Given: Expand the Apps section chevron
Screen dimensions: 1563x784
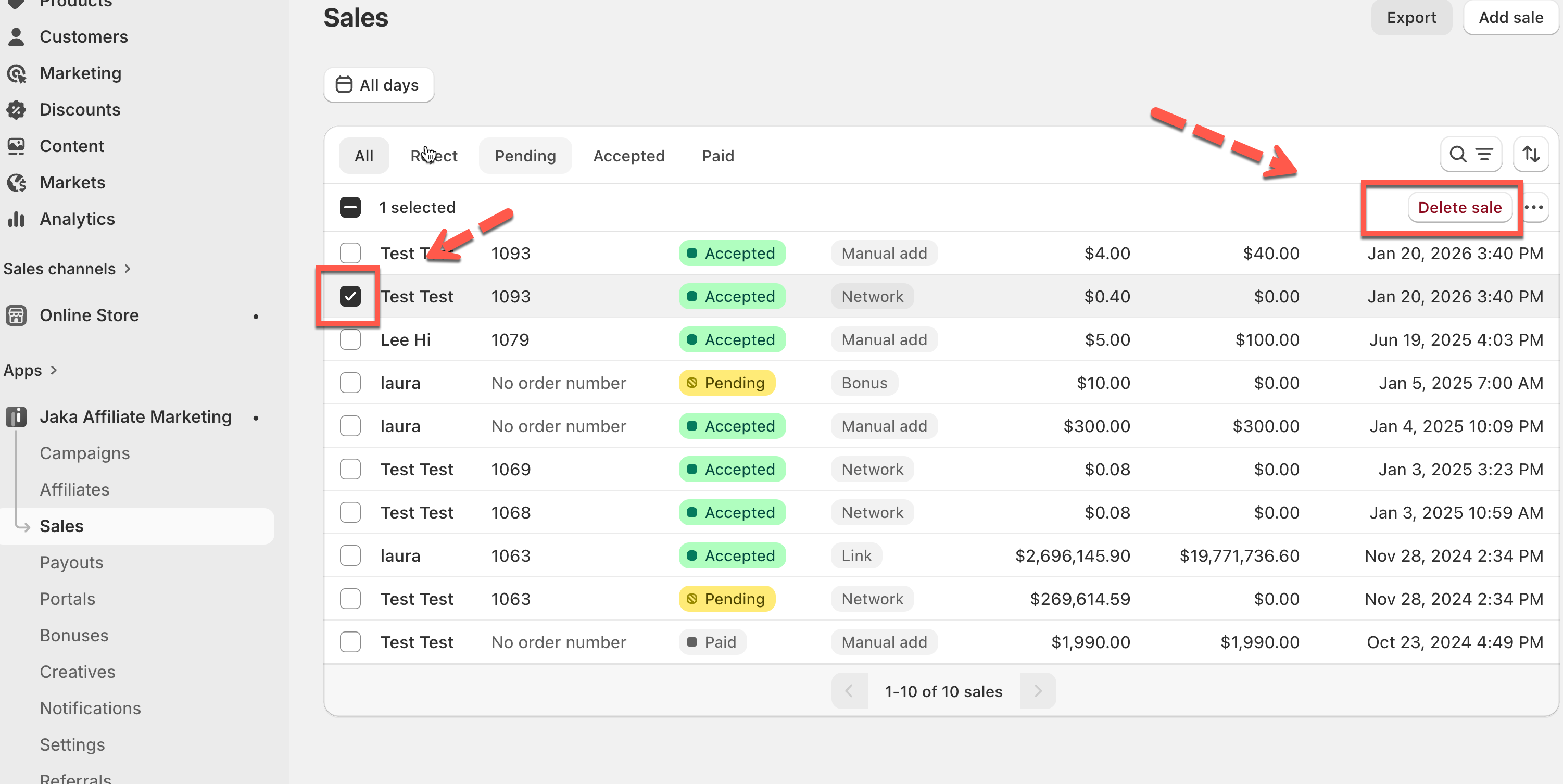Looking at the screenshot, I should (54, 370).
